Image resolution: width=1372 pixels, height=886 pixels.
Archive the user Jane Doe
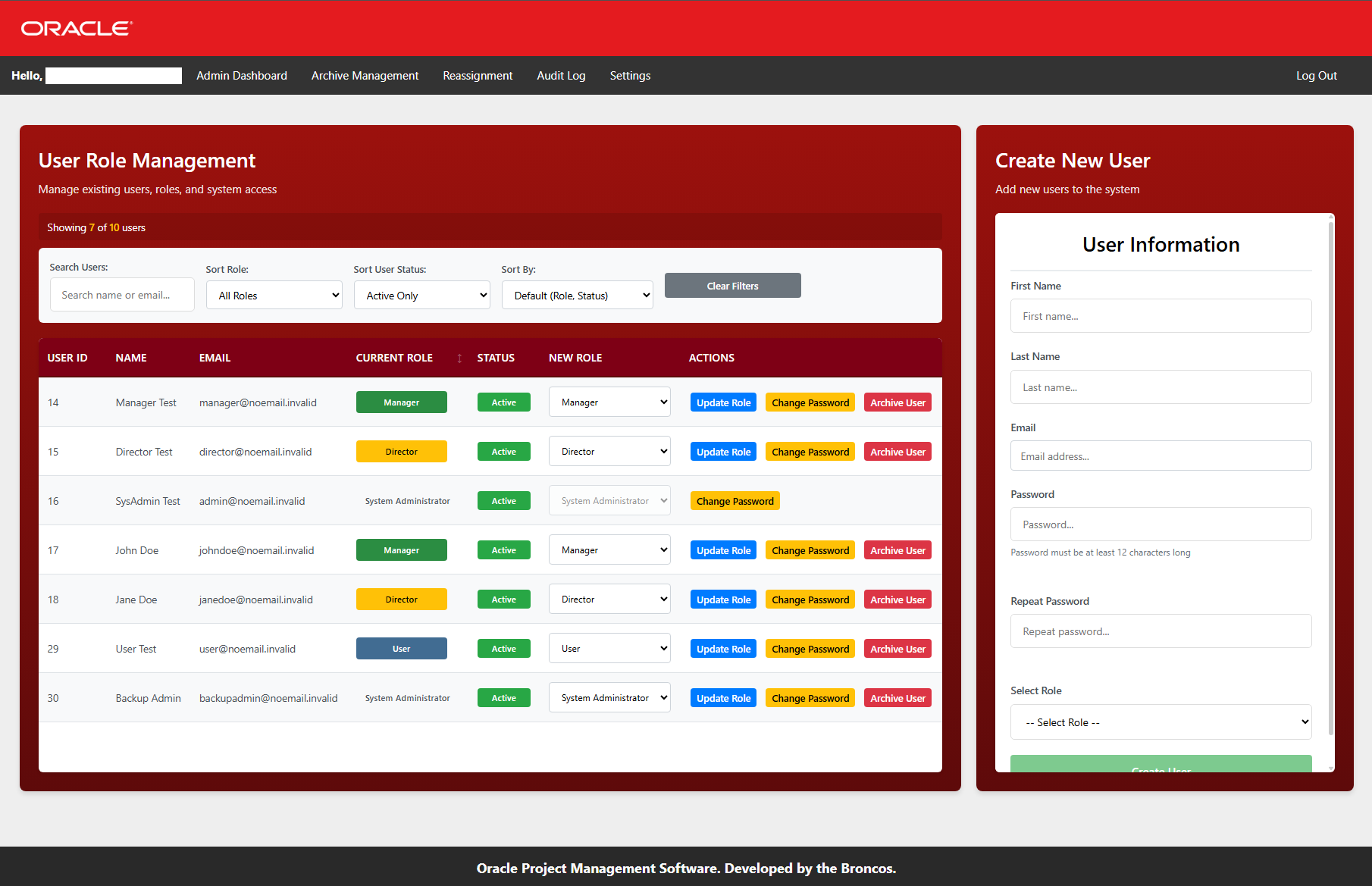pos(897,600)
